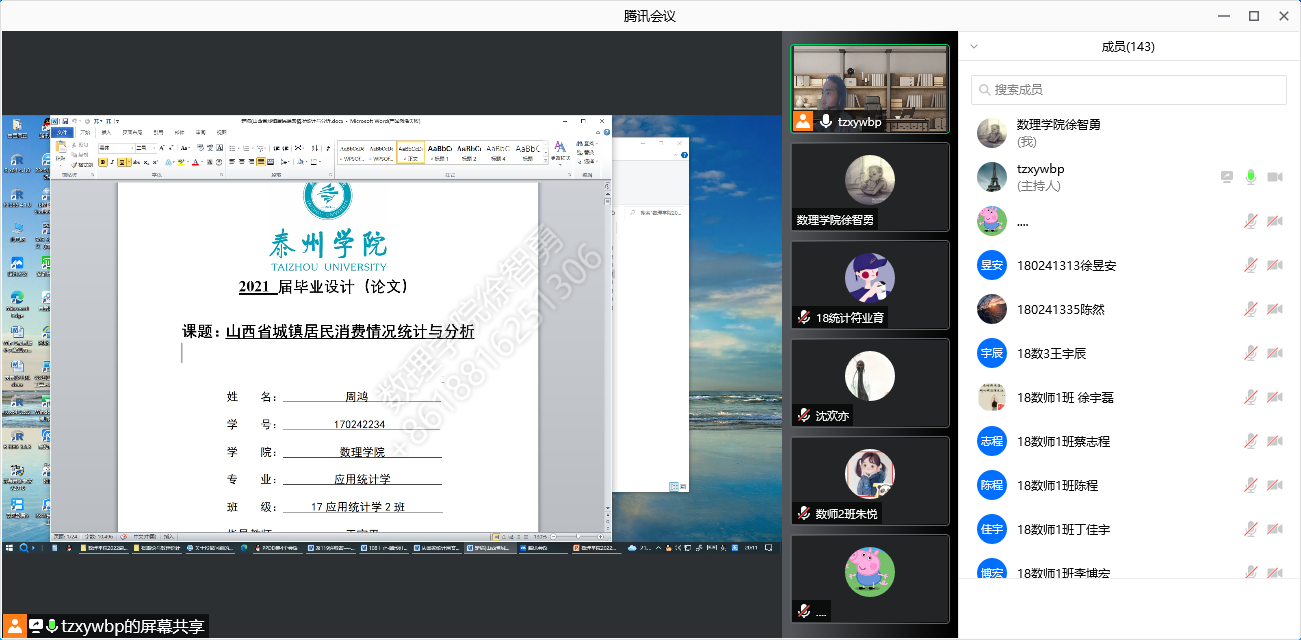This screenshot has height=640, width=1301.
Task: Select the 标题 1 heading style in Word
Action: [440, 152]
